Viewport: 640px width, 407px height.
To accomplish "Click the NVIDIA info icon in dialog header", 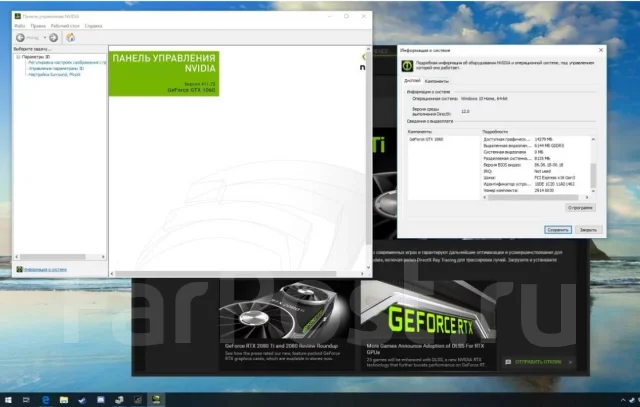I will click(407, 66).
